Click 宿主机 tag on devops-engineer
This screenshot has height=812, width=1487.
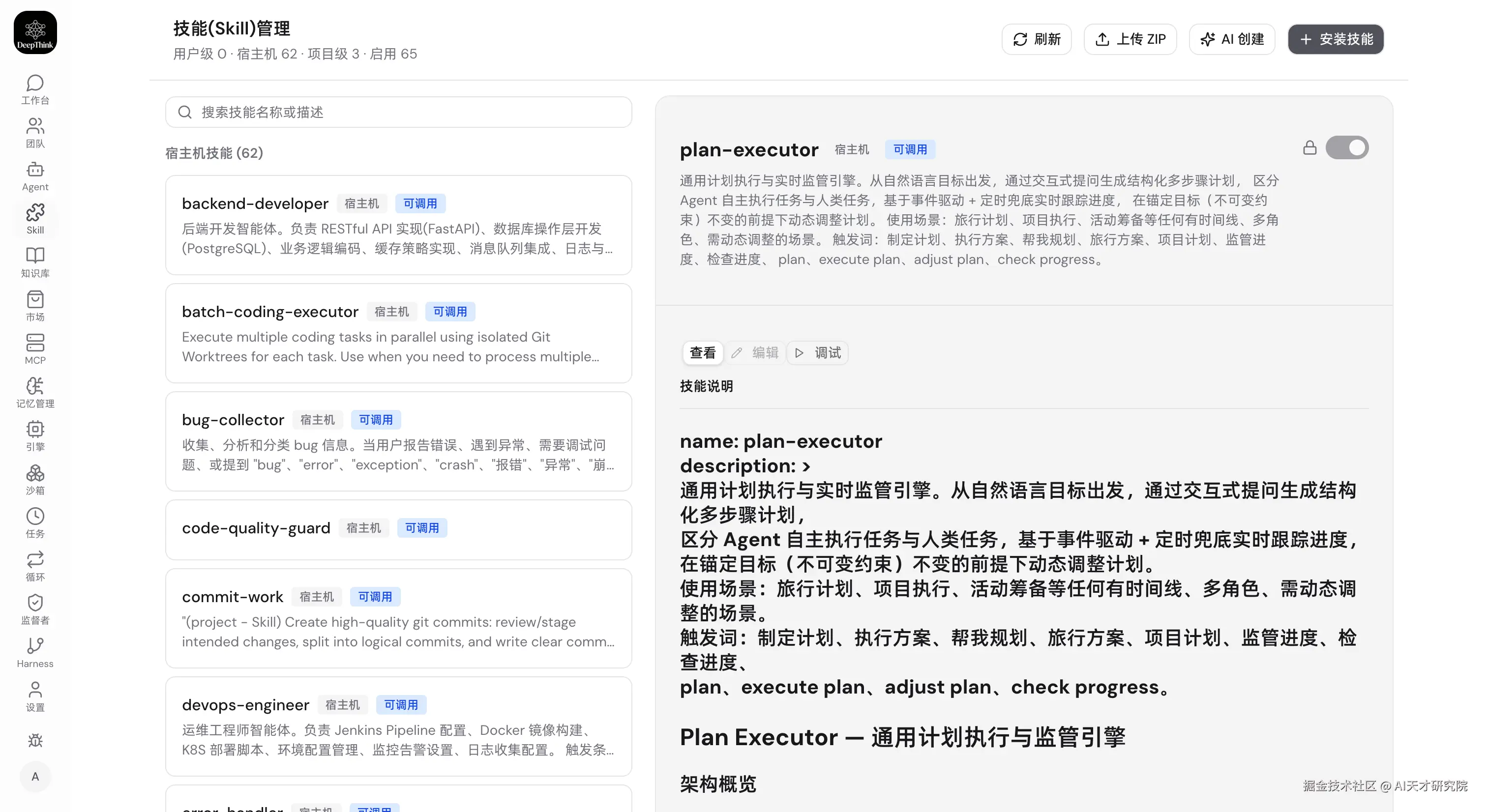(343, 705)
